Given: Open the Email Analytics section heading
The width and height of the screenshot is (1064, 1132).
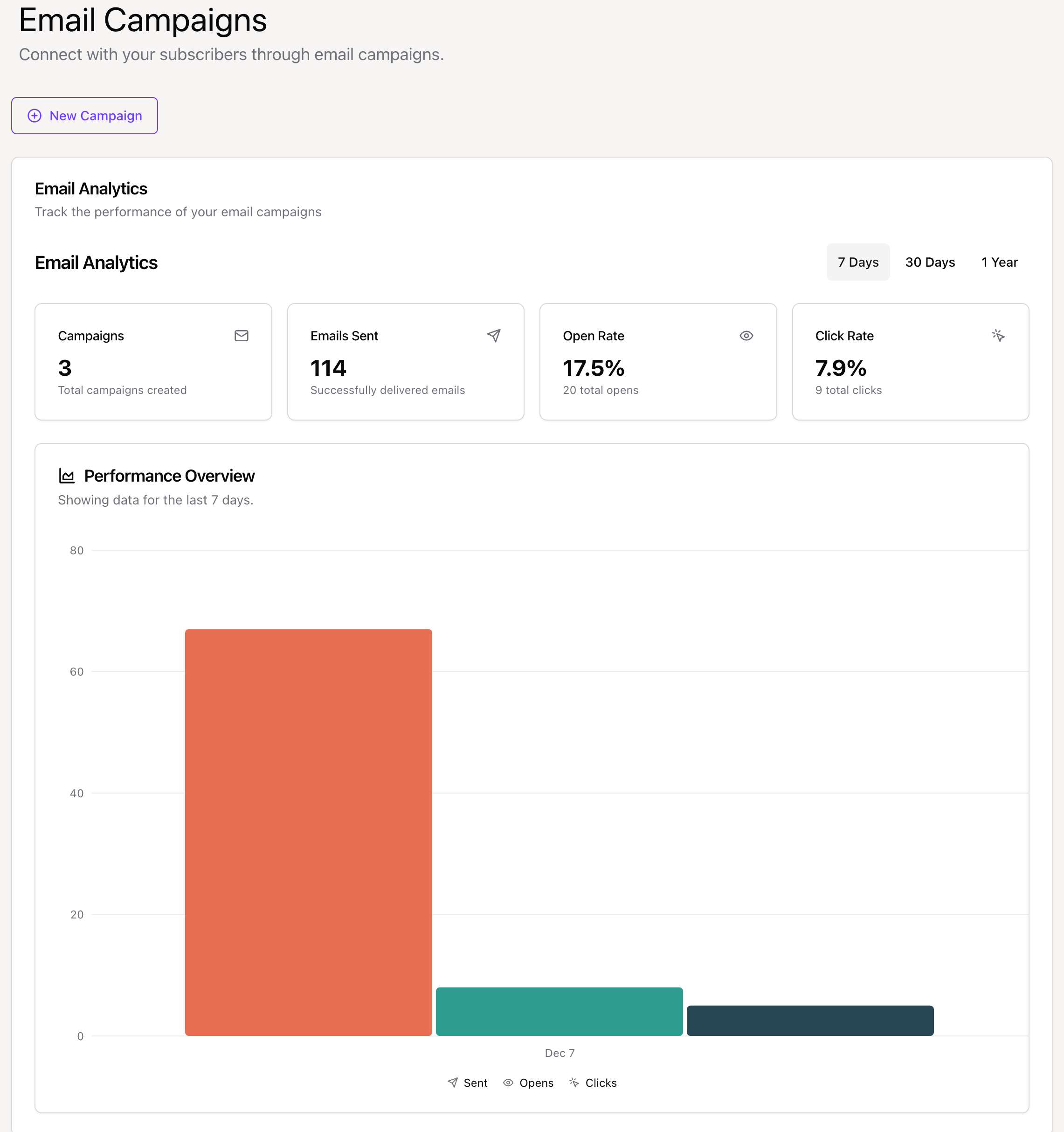Looking at the screenshot, I should [x=96, y=262].
